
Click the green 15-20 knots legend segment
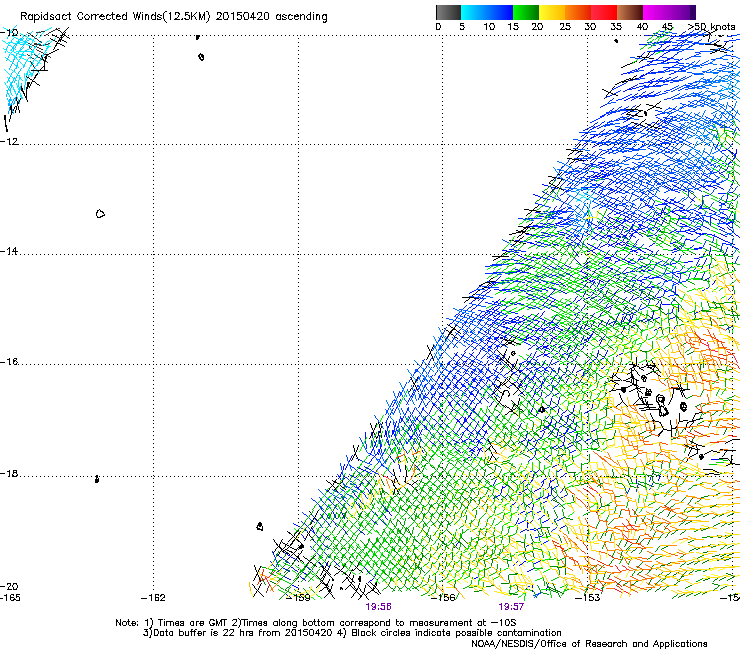pyautogui.click(x=526, y=12)
